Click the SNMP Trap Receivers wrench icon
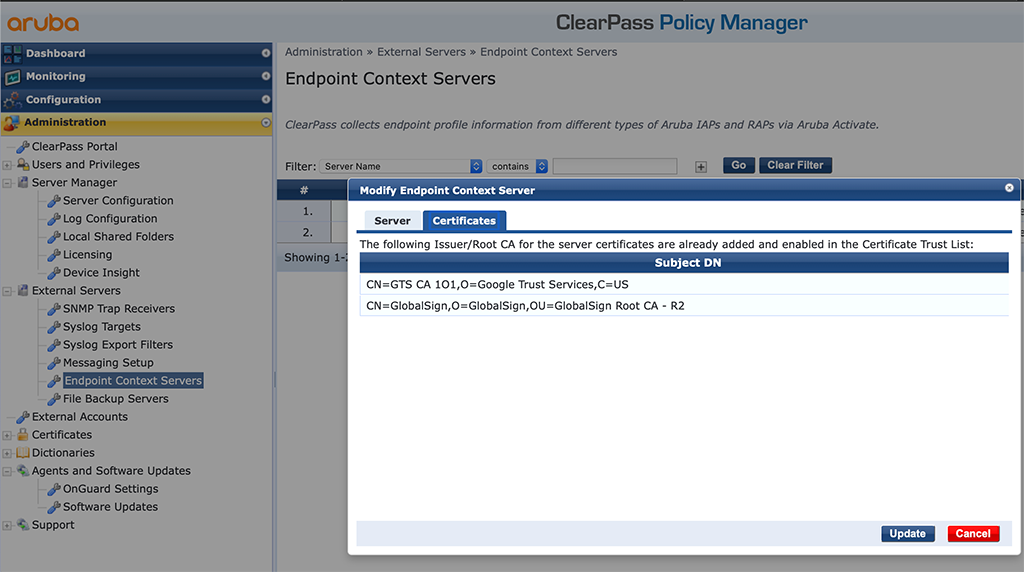The image size is (1024, 572). (x=54, y=309)
